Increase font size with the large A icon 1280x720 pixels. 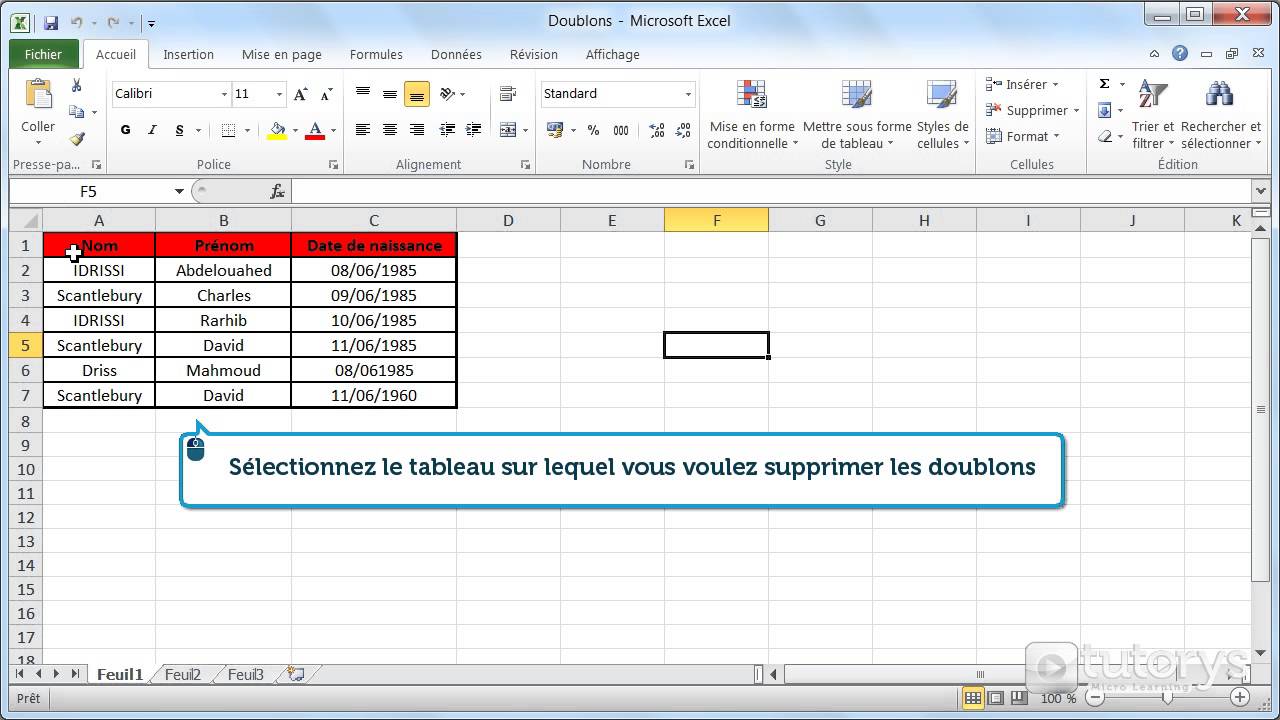click(301, 94)
